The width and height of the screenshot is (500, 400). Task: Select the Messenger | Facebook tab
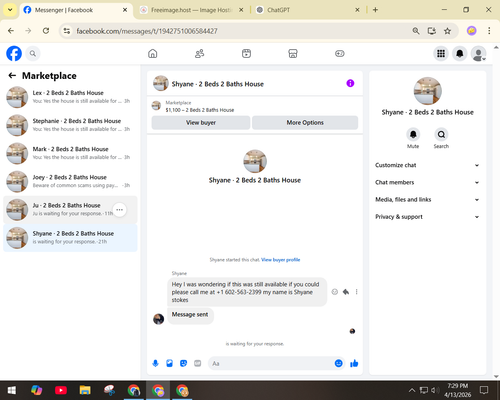75,10
